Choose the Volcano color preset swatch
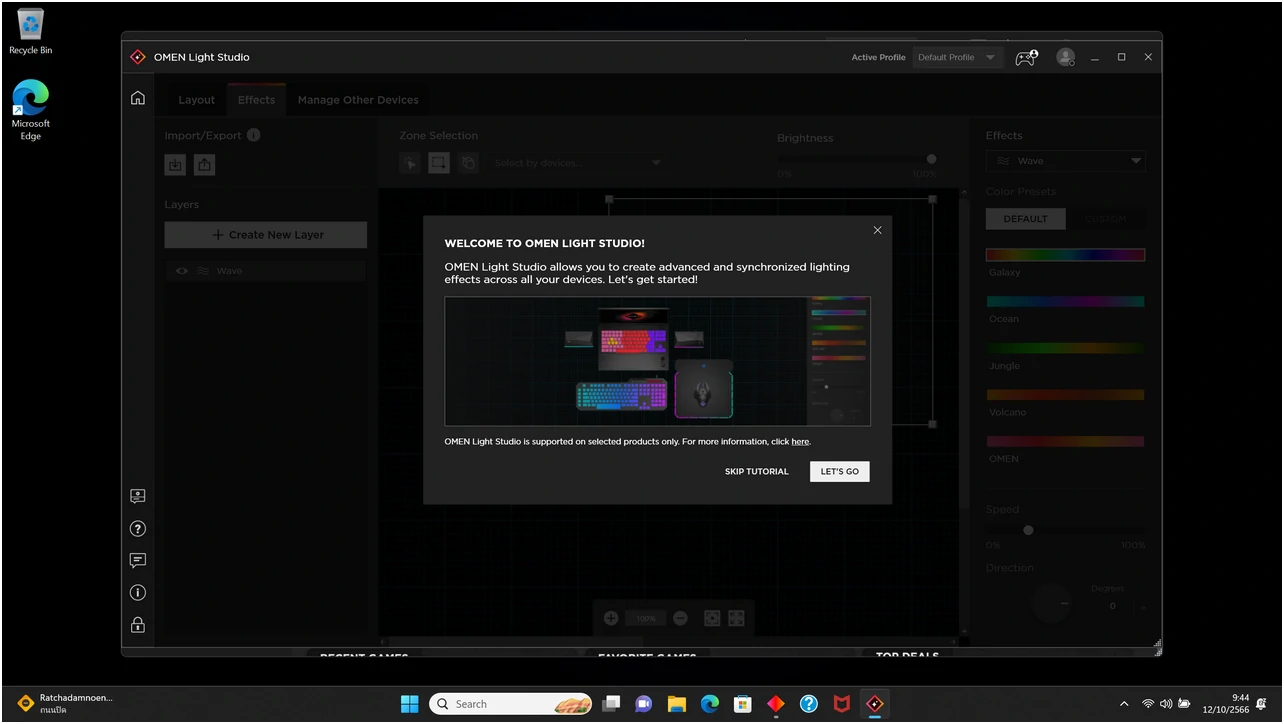 click(1066, 395)
